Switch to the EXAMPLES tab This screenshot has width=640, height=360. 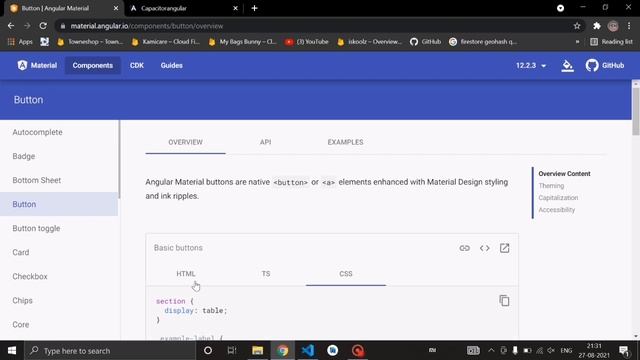click(x=345, y=142)
